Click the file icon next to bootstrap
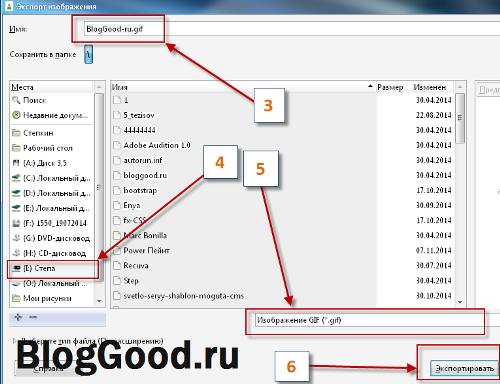500x384 pixels. 117,190
